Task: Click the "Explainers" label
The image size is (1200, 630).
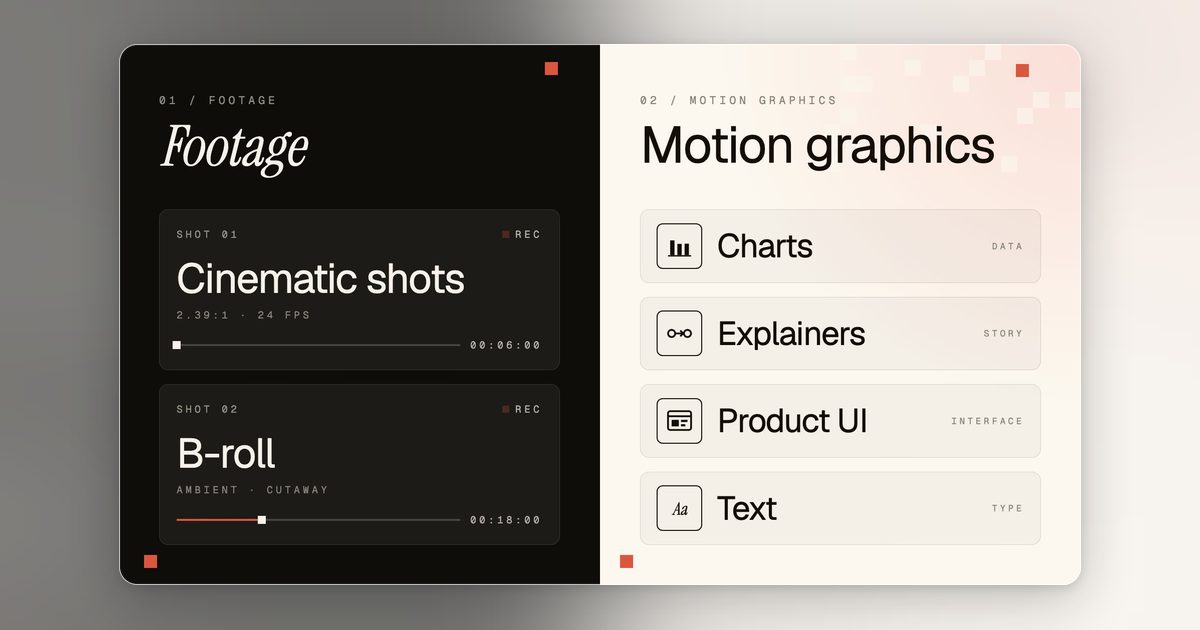Action: [792, 333]
